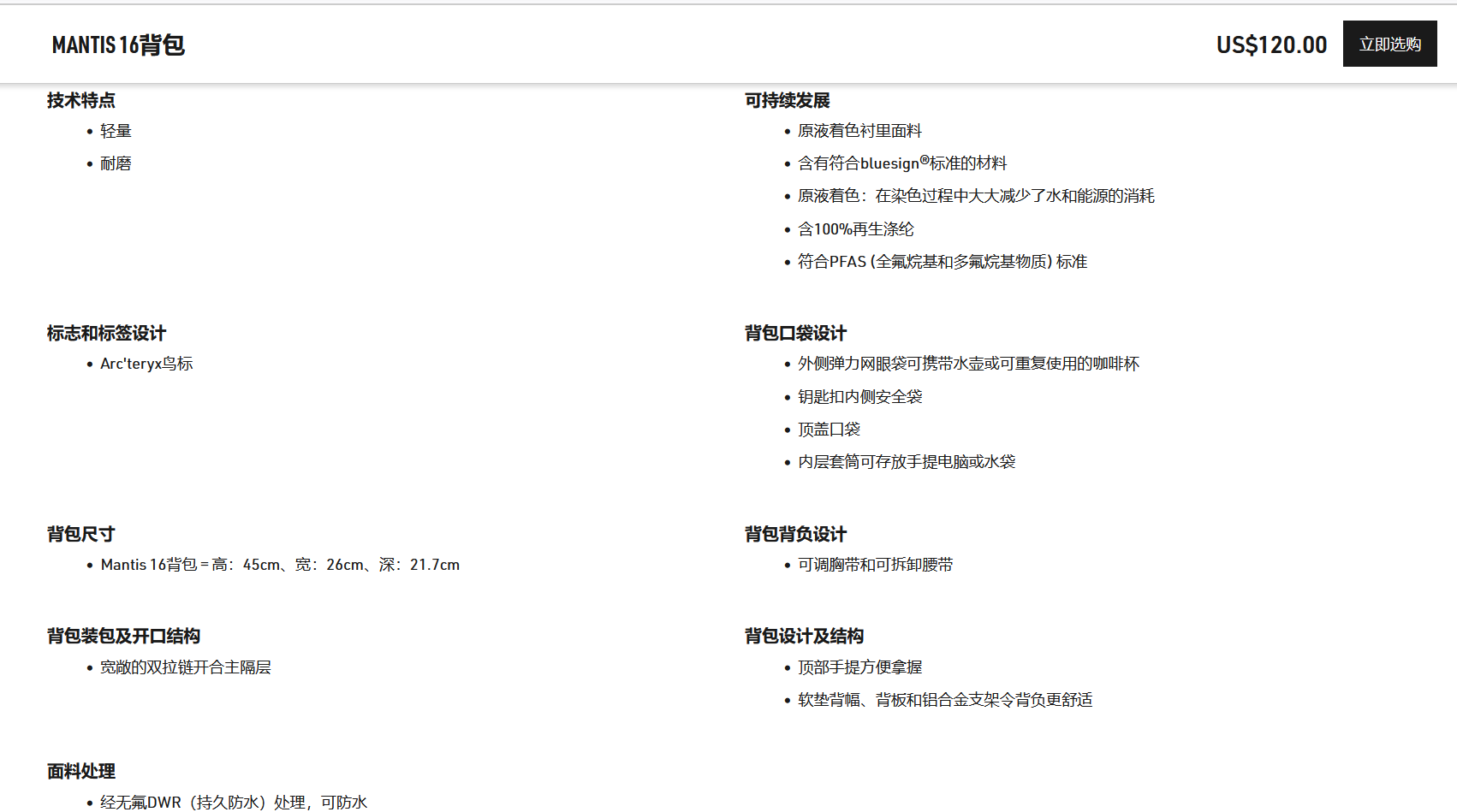1457x812 pixels.
Task: Select the 轻量 bullet text
Action: click(116, 131)
